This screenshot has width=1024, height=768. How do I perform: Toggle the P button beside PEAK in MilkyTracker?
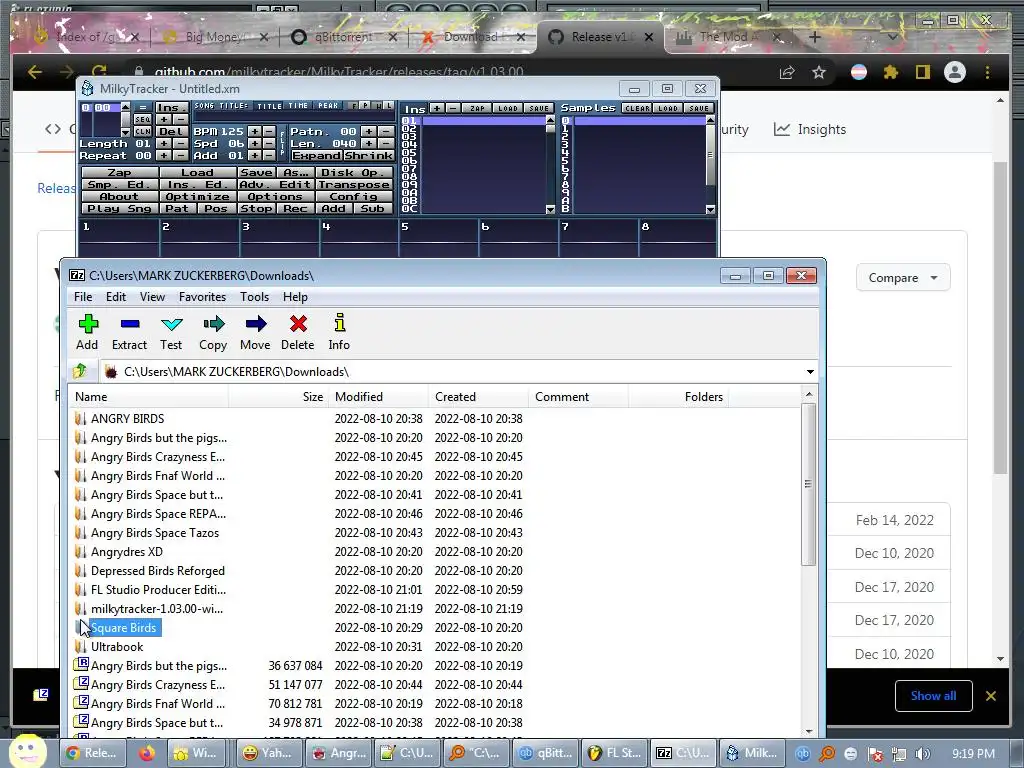click(x=366, y=106)
